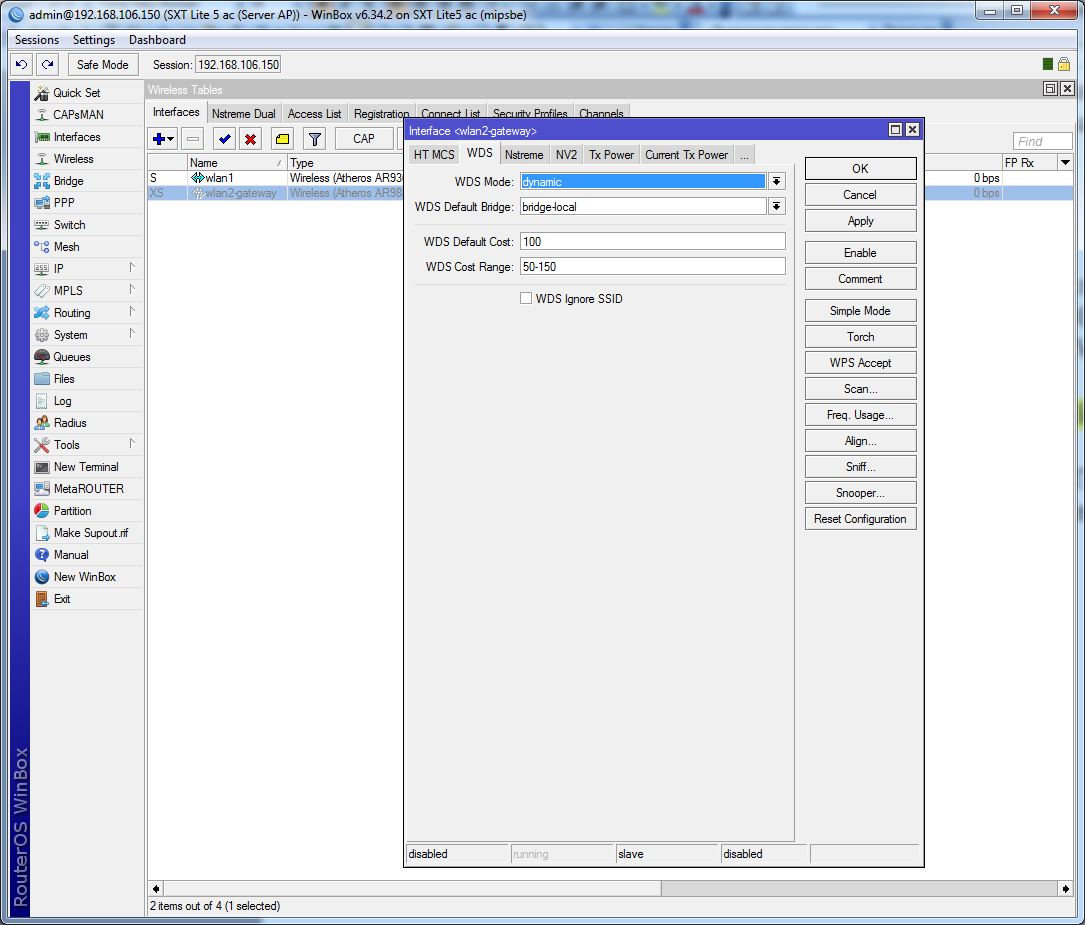Click the funnel filter icon
Screen dimensions: 1085x925
point(314,139)
